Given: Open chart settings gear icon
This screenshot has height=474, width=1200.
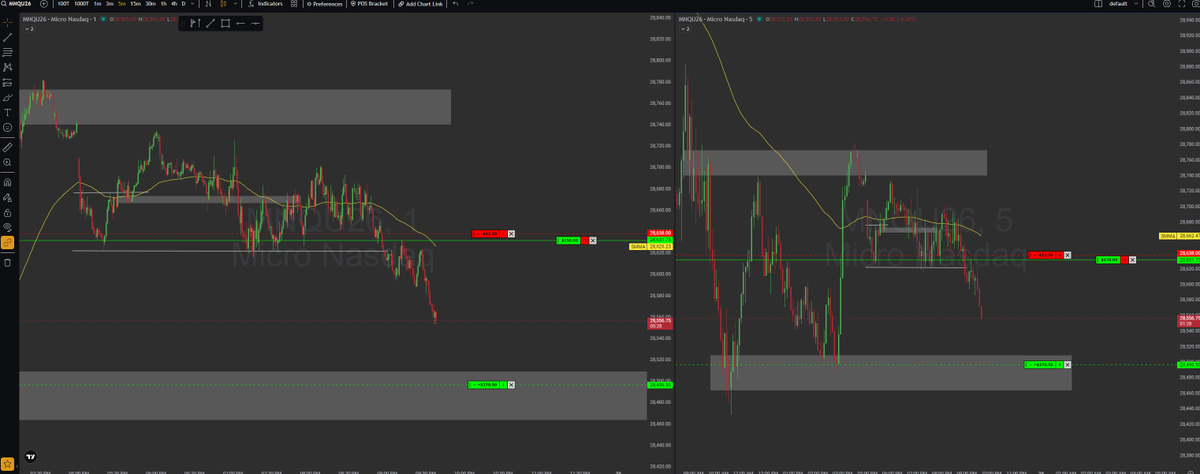Looking at the screenshot, I should click(1167, 4).
